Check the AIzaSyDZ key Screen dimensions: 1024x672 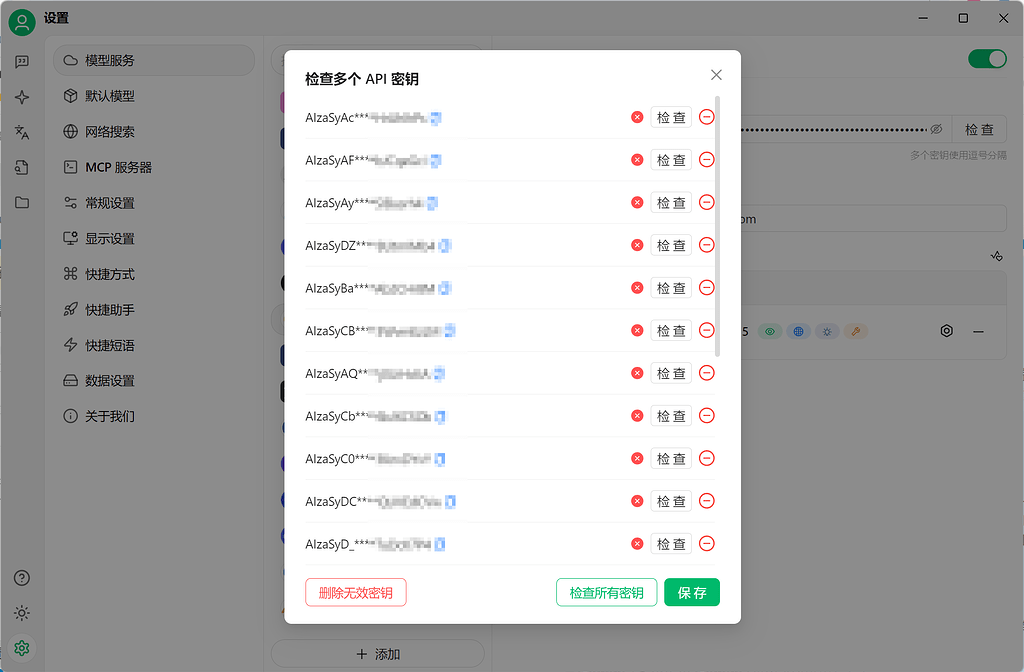(x=671, y=246)
